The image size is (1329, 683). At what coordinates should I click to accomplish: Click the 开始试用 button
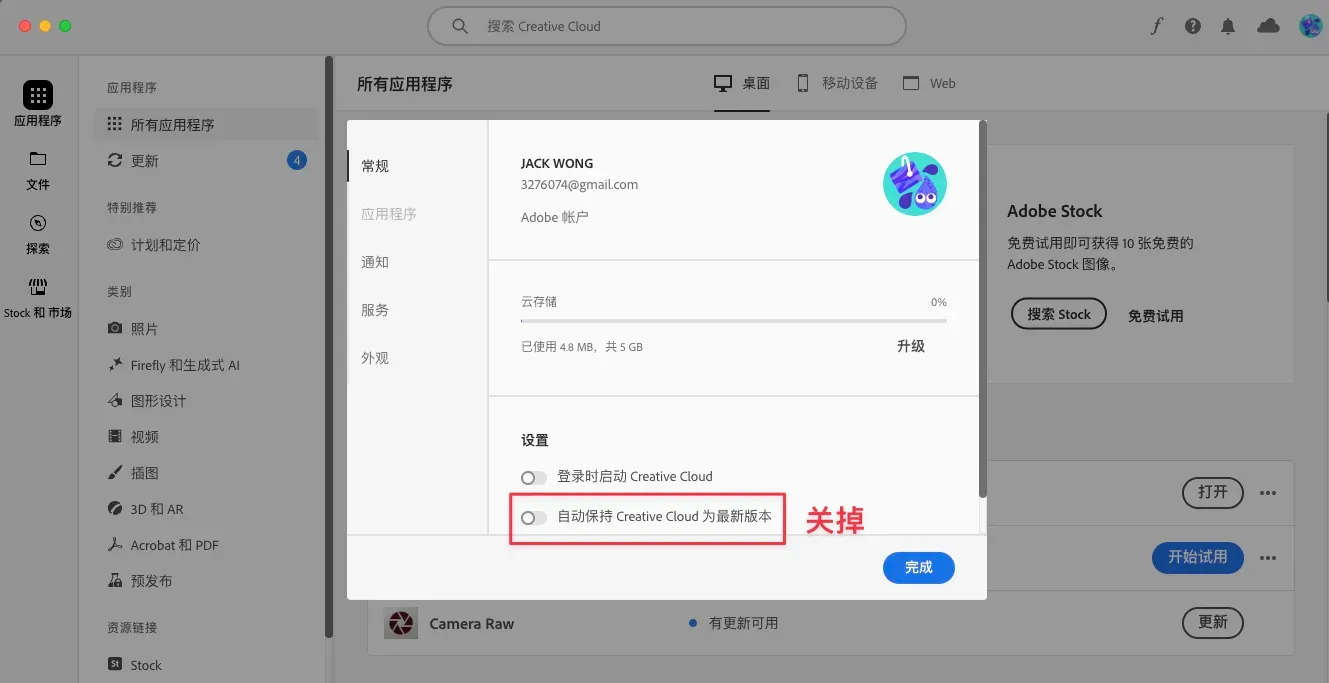tap(1198, 557)
